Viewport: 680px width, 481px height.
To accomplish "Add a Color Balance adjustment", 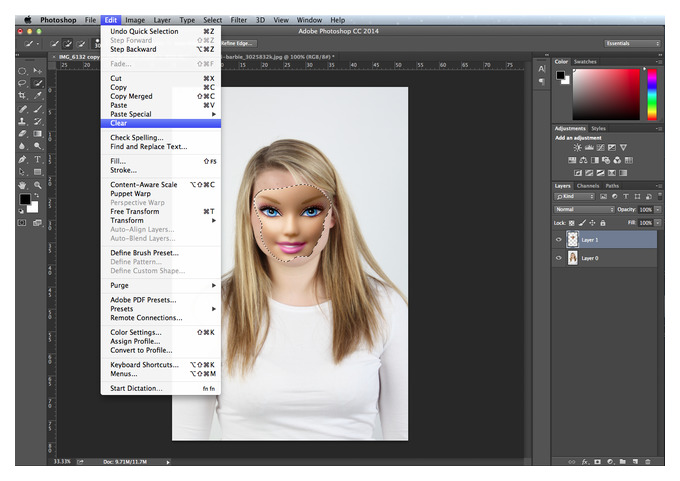I will point(583,160).
